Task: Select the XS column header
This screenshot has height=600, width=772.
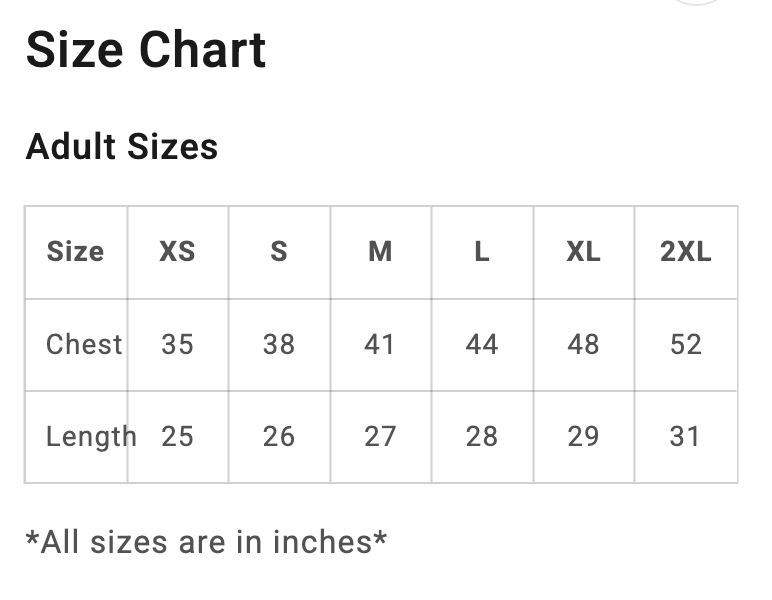Action: 177,252
